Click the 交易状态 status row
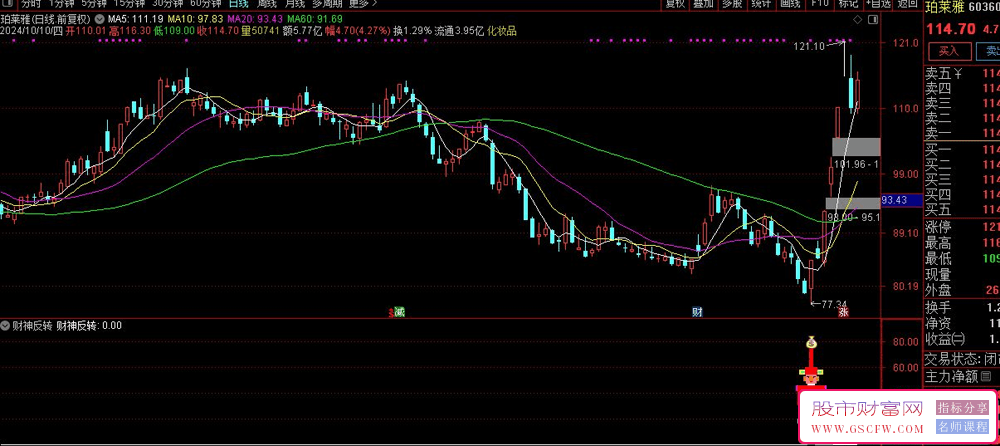This screenshot has height=446, width=1000. [x=962, y=359]
